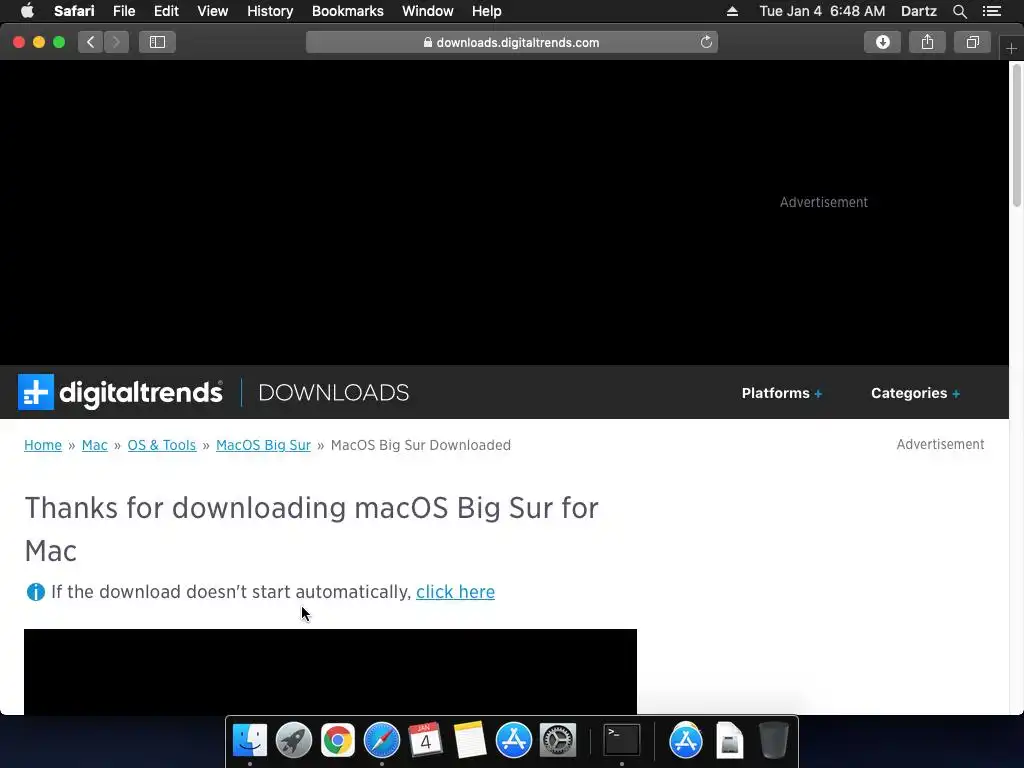Click the Safari compass icon in the Dock
The height and width of the screenshot is (768, 1024).
381,741
